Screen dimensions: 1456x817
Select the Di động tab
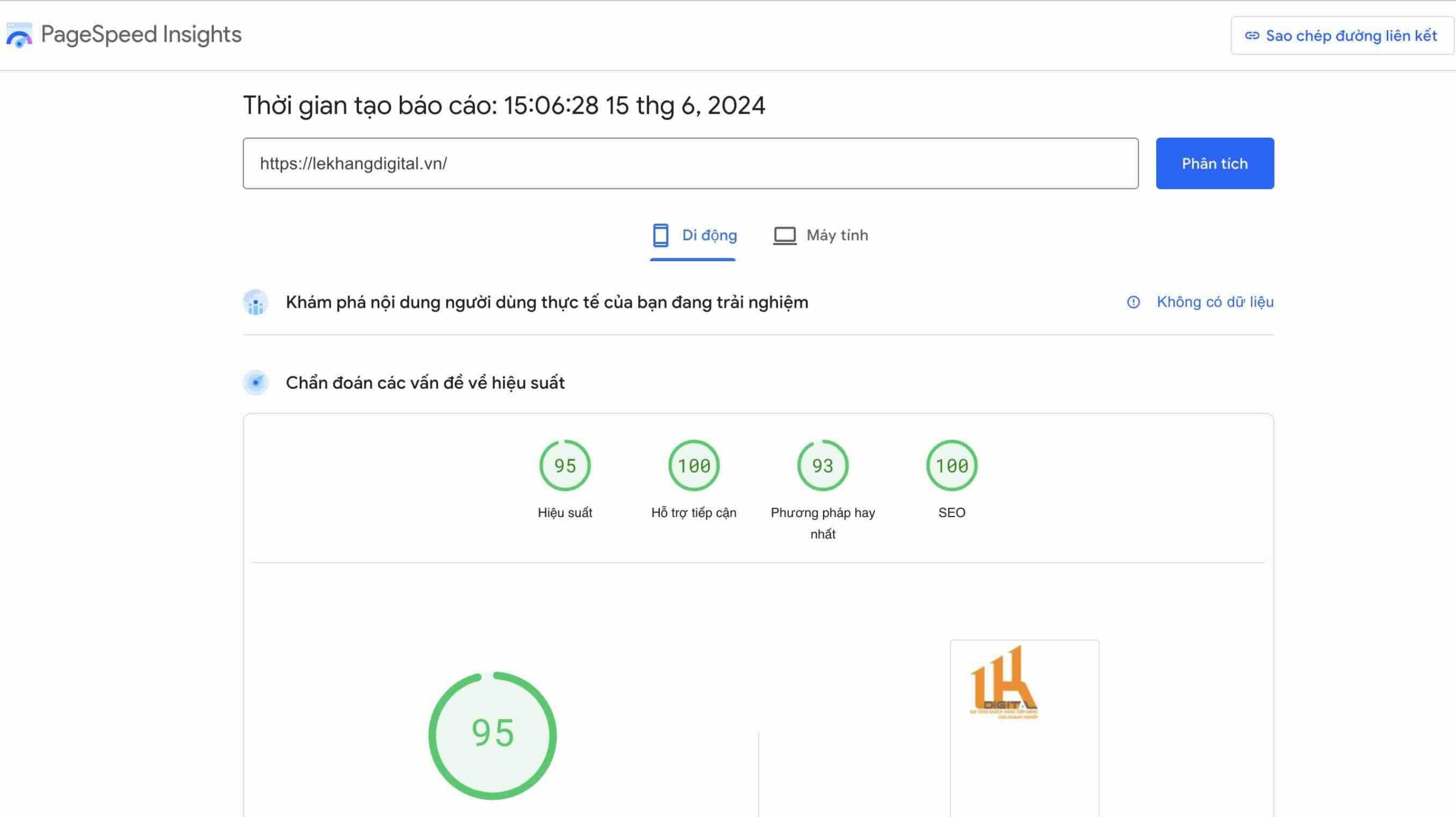(x=693, y=236)
